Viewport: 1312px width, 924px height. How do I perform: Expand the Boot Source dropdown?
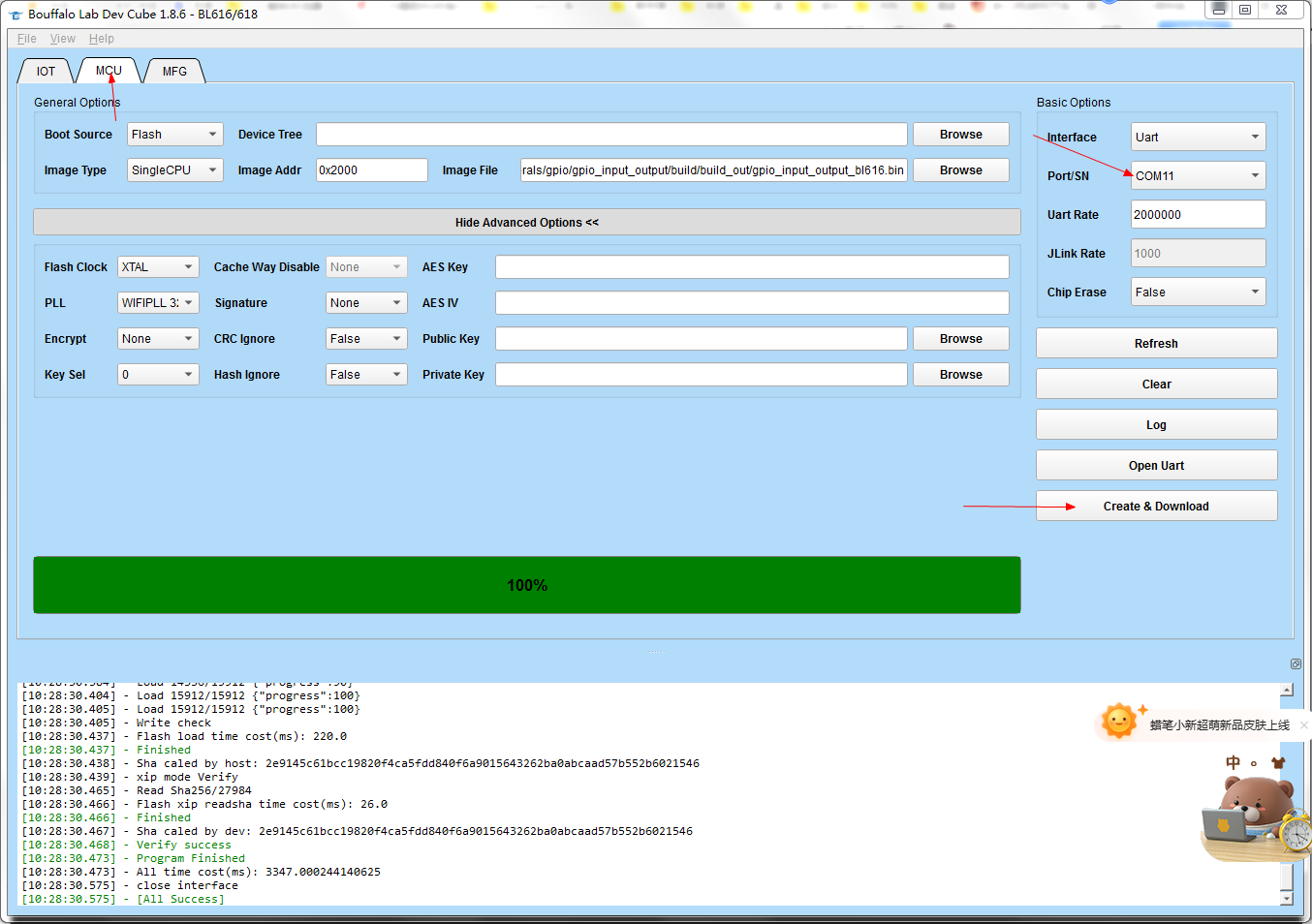point(175,135)
